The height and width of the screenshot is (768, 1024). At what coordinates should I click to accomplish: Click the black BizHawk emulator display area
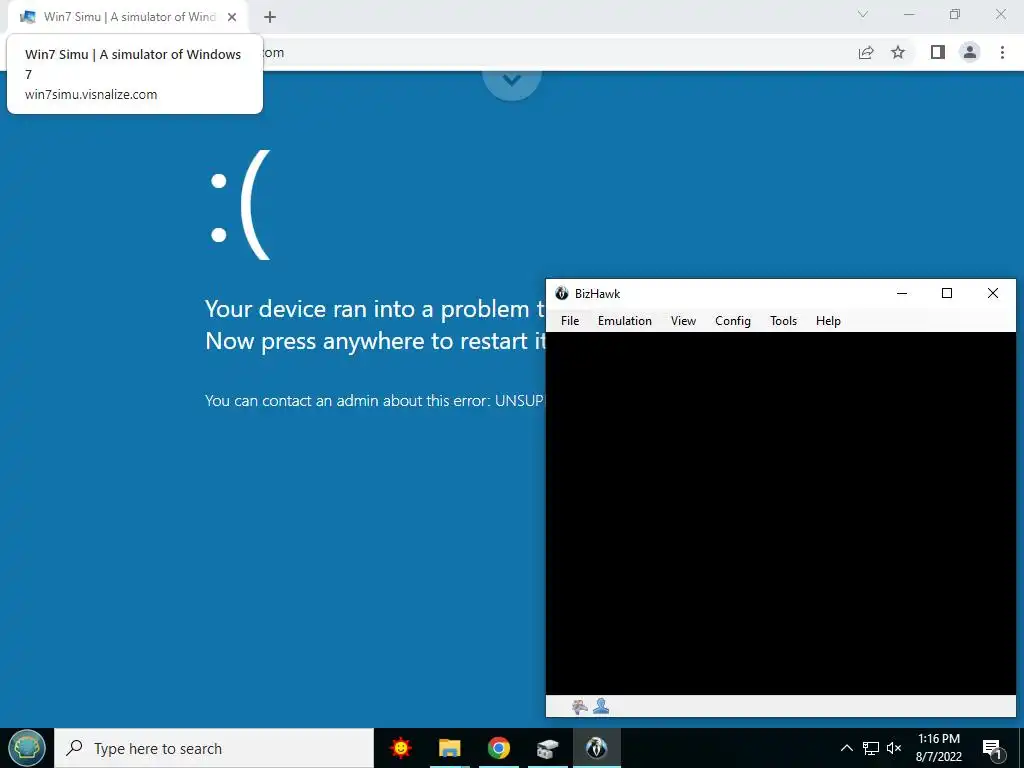click(780, 513)
